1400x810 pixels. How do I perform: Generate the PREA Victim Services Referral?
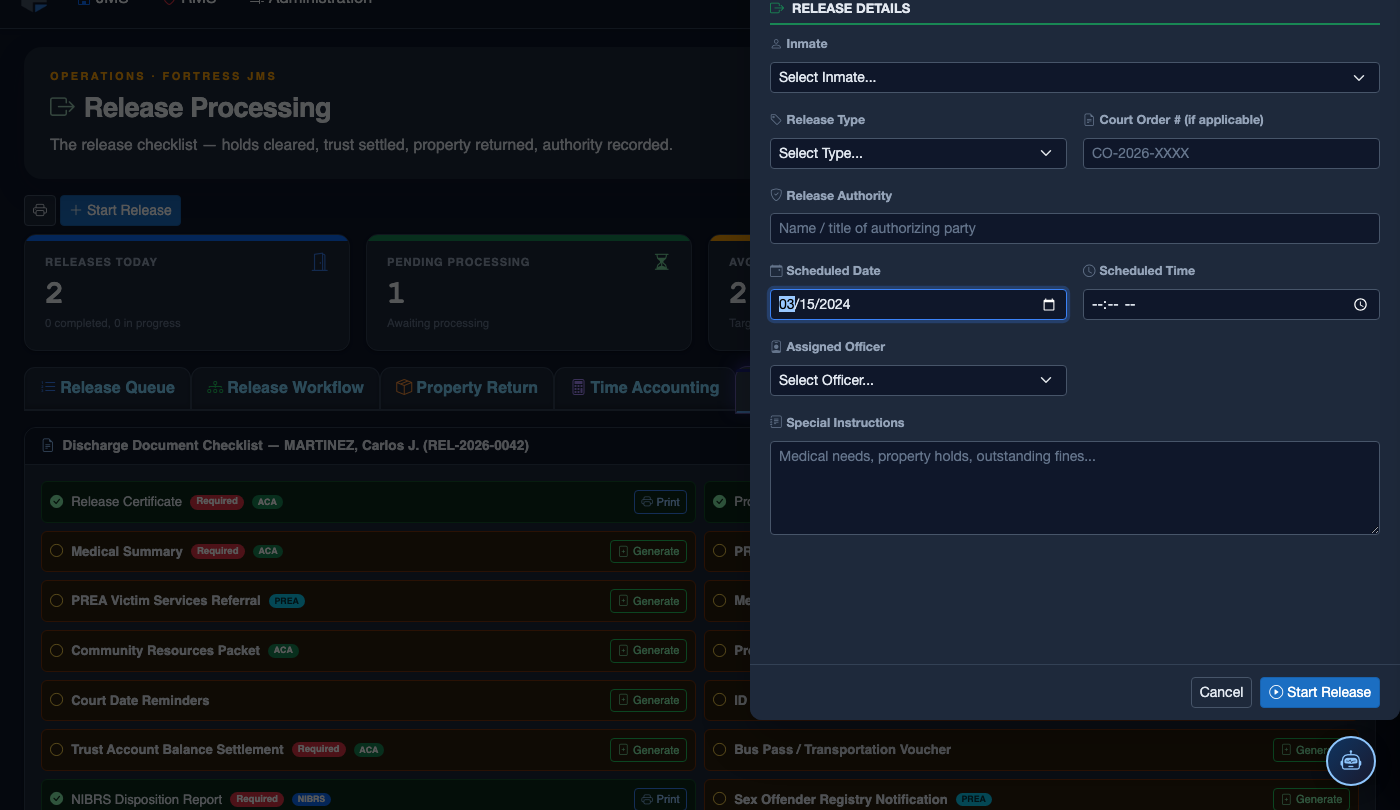click(648, 601)
